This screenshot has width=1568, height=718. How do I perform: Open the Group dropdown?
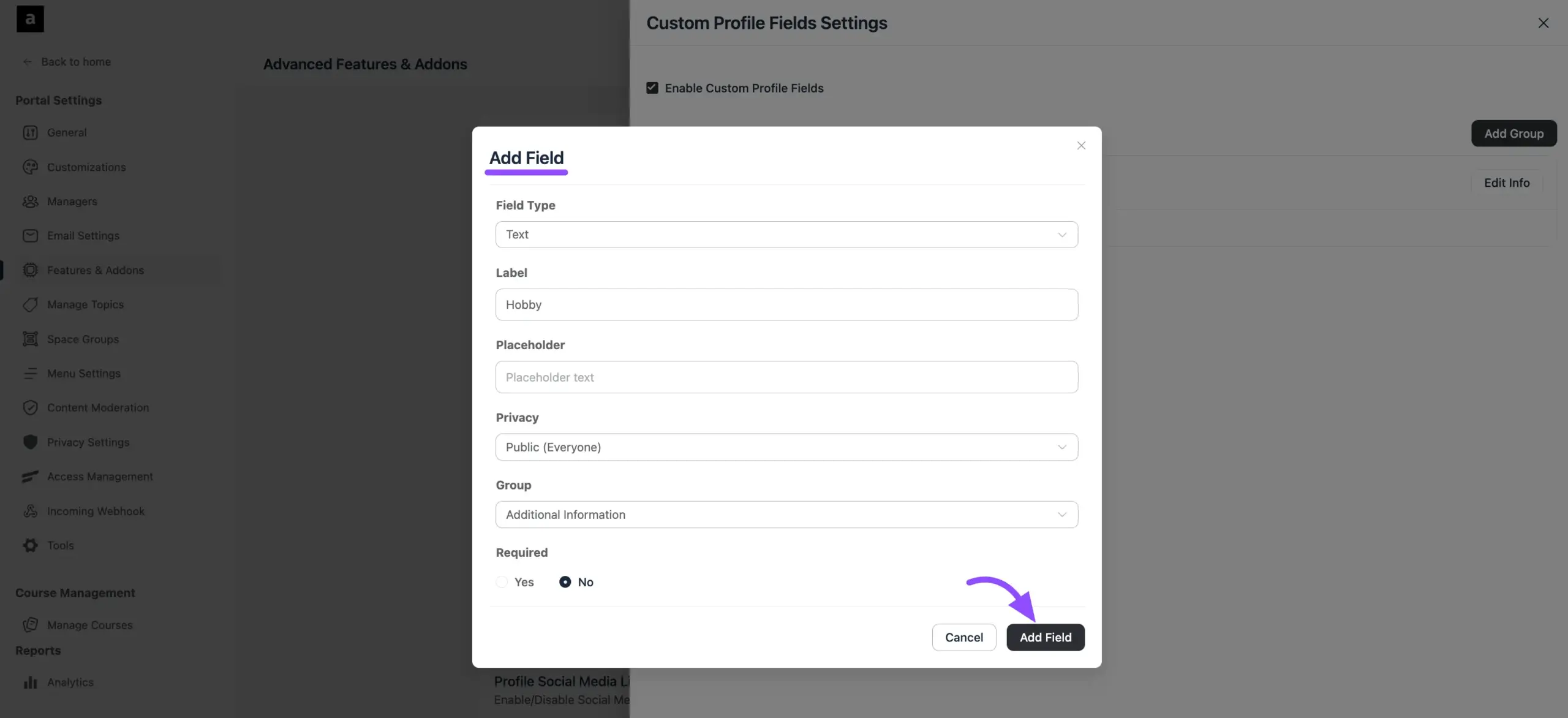coord(786,515)
